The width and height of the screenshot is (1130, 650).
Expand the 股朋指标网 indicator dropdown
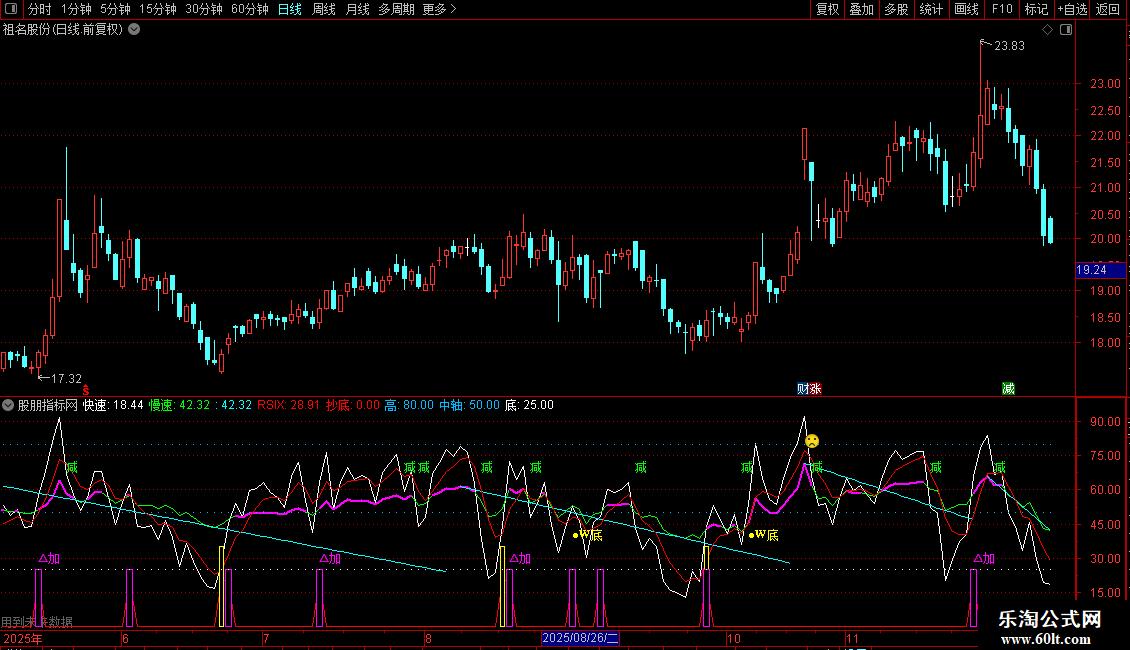8,405
